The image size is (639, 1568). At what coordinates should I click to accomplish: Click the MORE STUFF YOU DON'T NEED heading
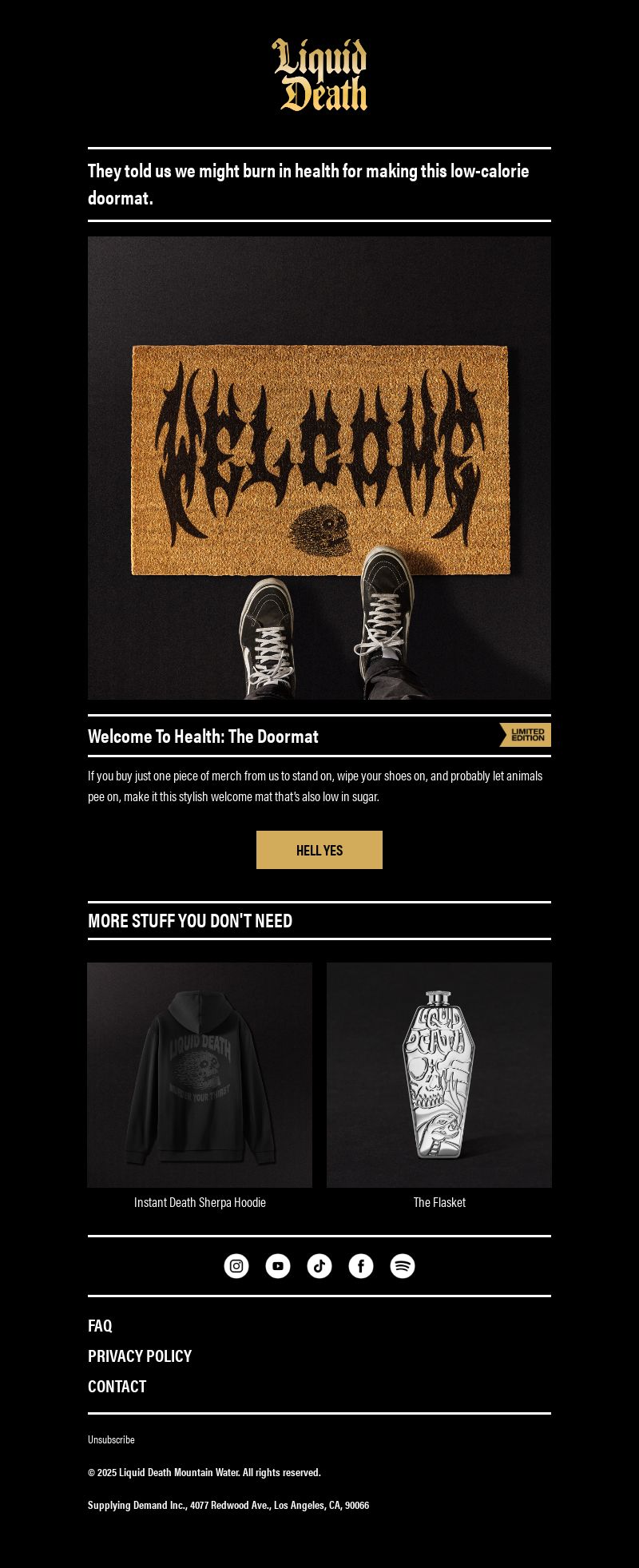[x=190, y=921]
